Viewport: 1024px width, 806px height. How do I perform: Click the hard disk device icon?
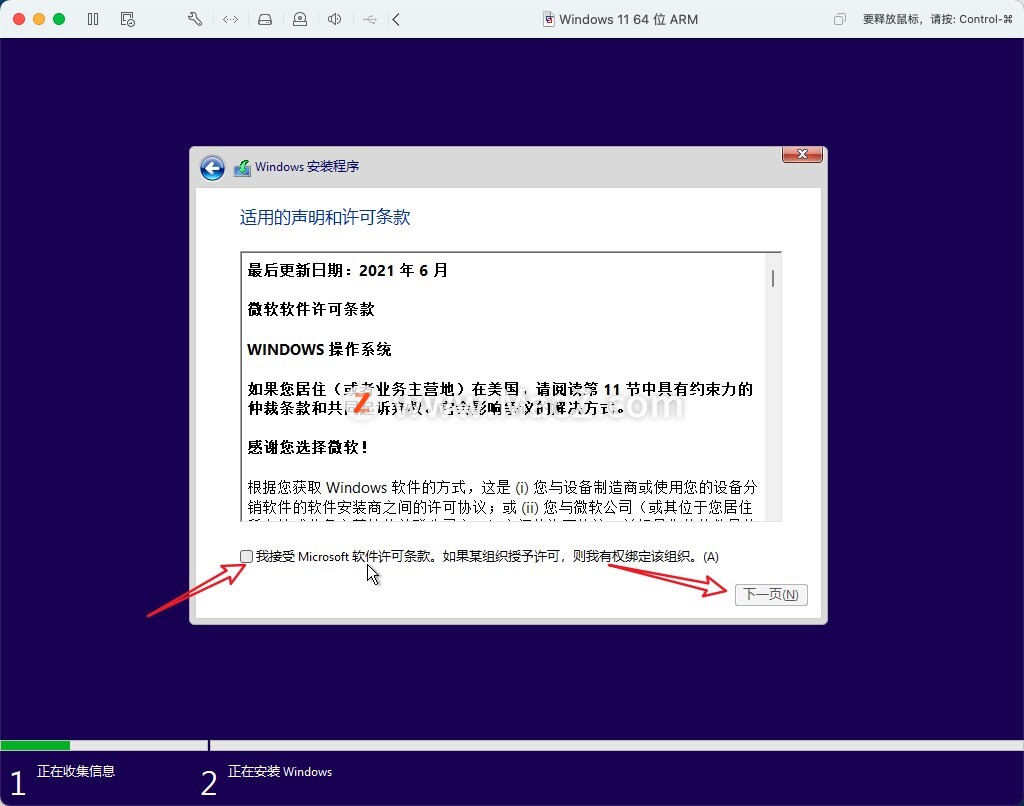pyautogui.click(x=264, y=20)
